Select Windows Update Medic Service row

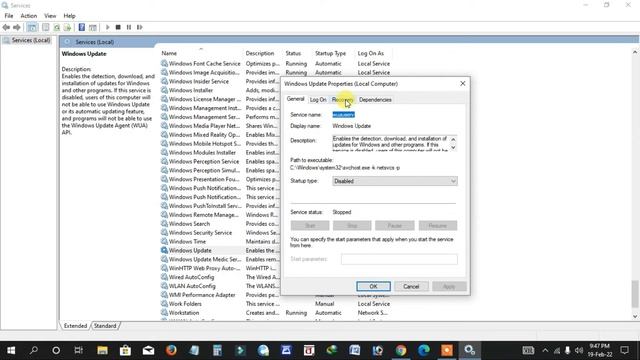coord(204,259)
